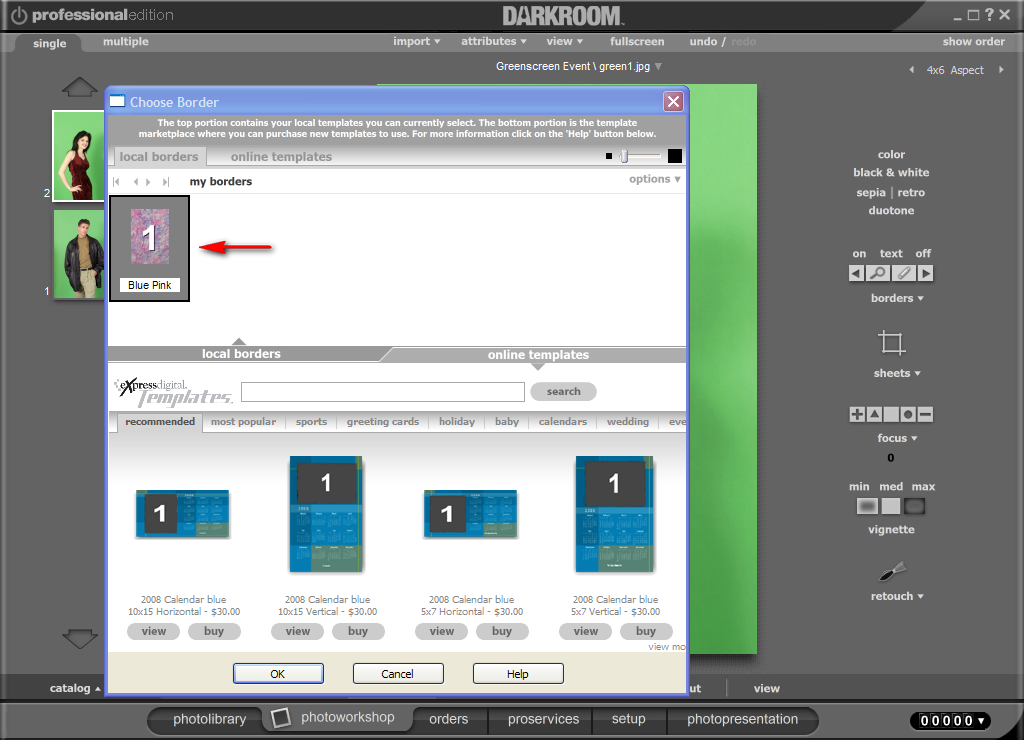Go to first page of my borders

(116, 182)
